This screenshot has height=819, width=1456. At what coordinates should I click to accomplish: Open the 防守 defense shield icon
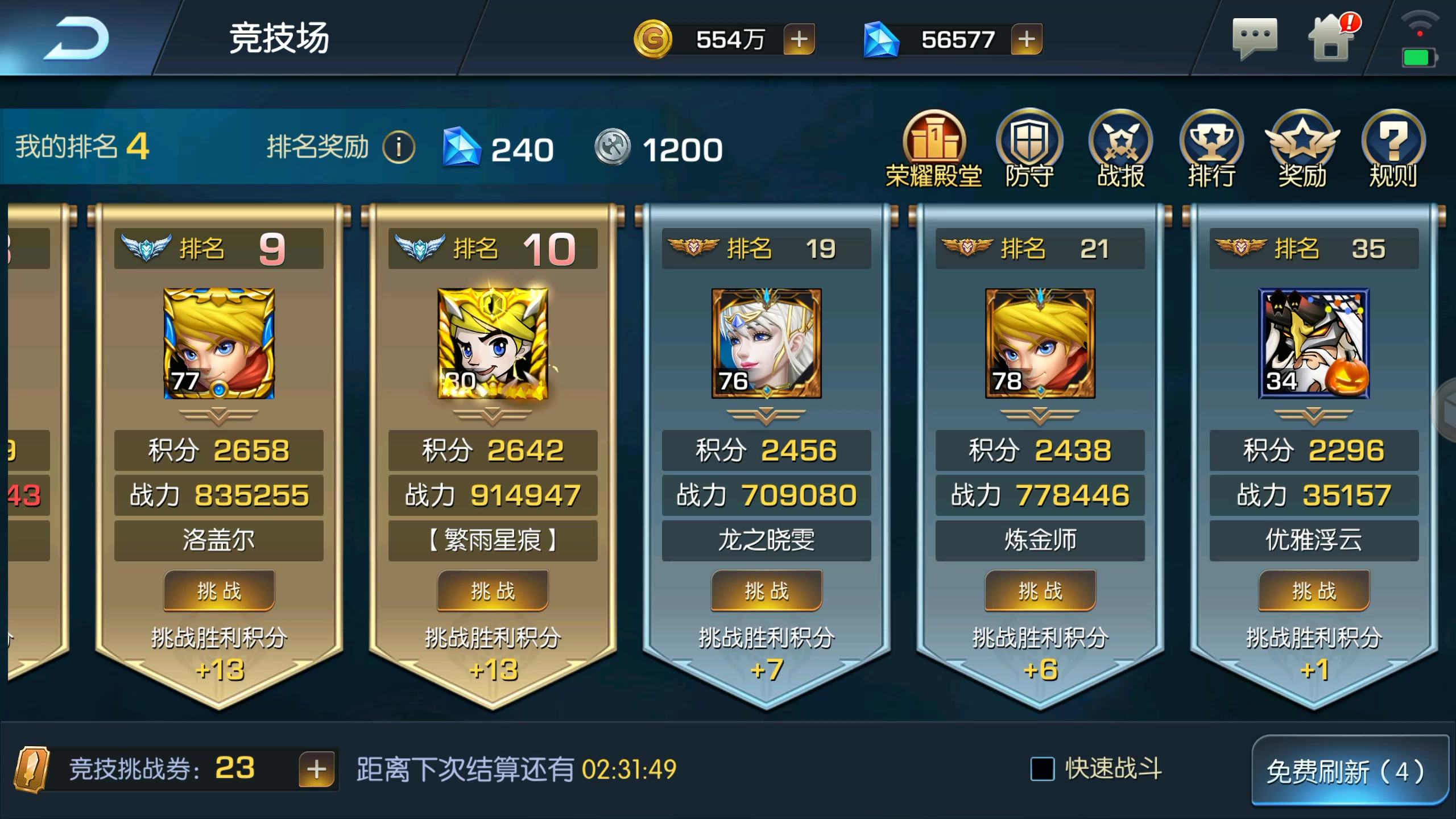[1029, 149]
